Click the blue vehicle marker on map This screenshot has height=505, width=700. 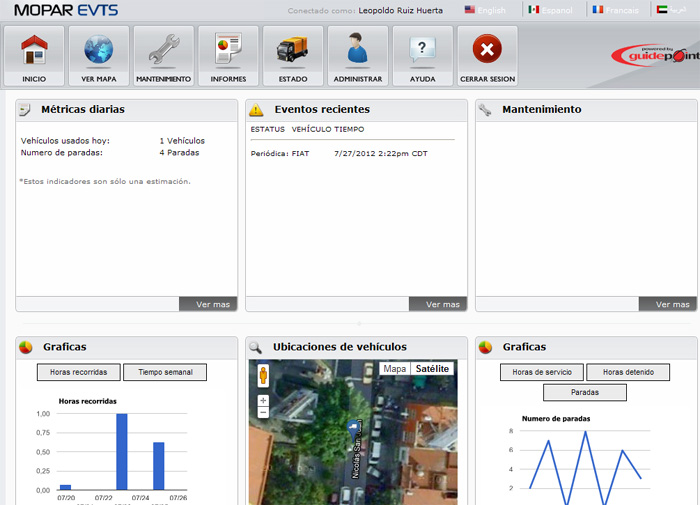pos(353,432)
